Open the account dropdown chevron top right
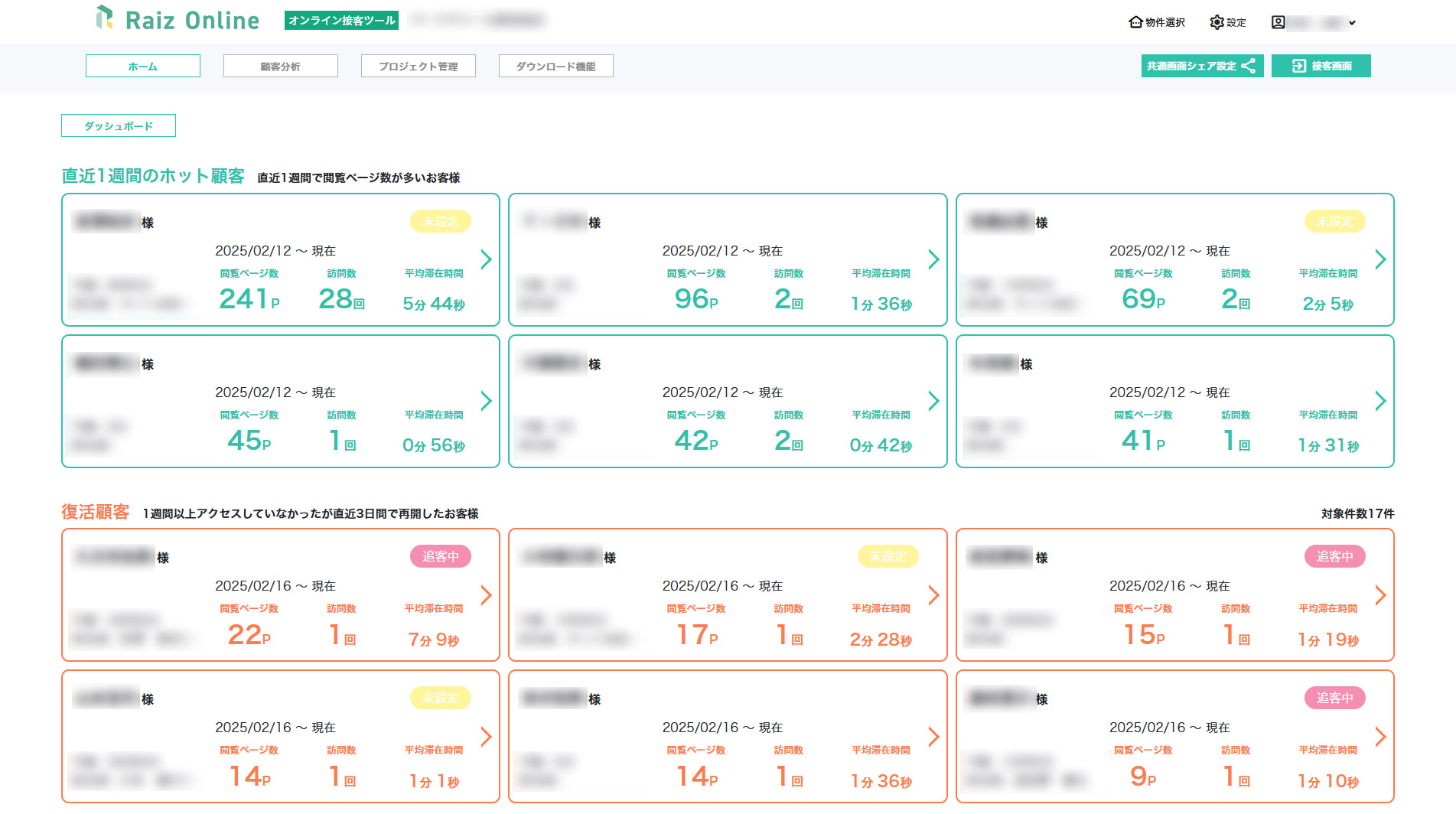Image resolution: width=1456 pixels, height=814 pixels. point(1353,22)
